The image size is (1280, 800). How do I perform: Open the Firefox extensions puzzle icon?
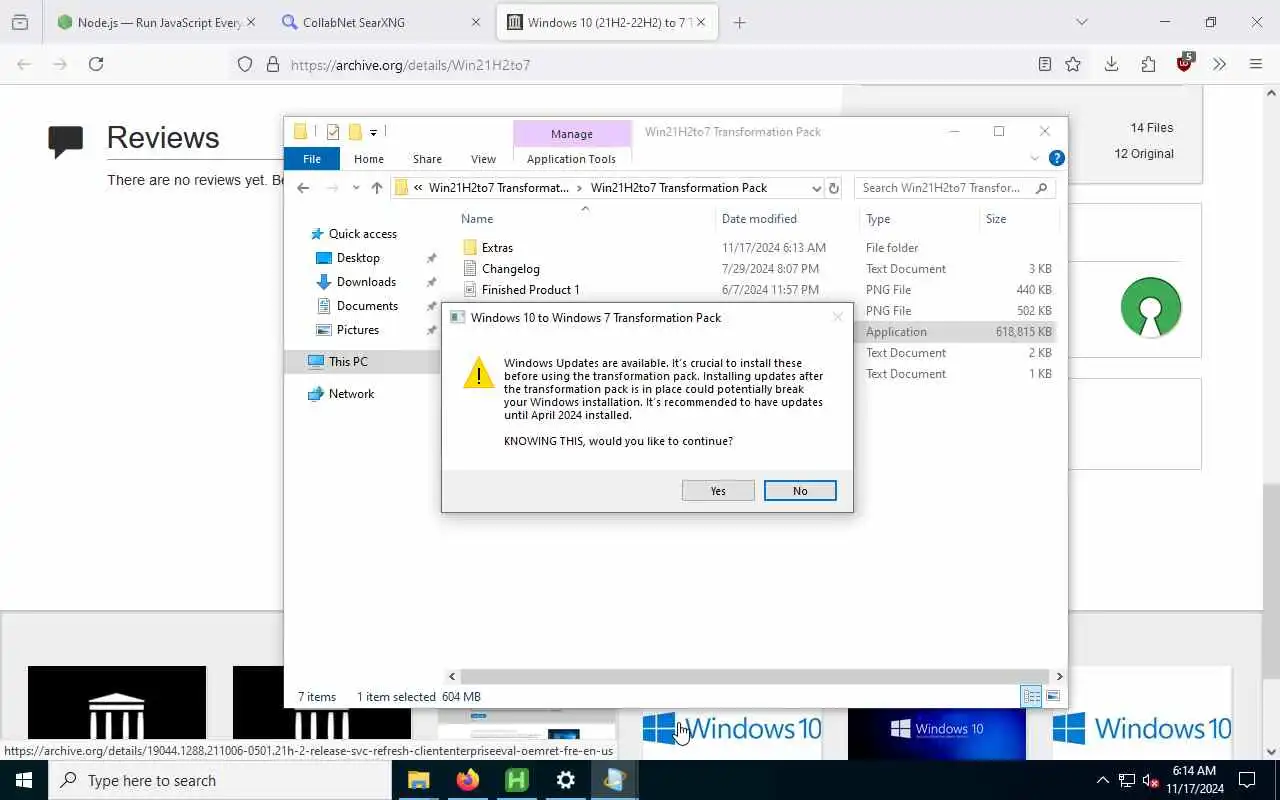1148,64
